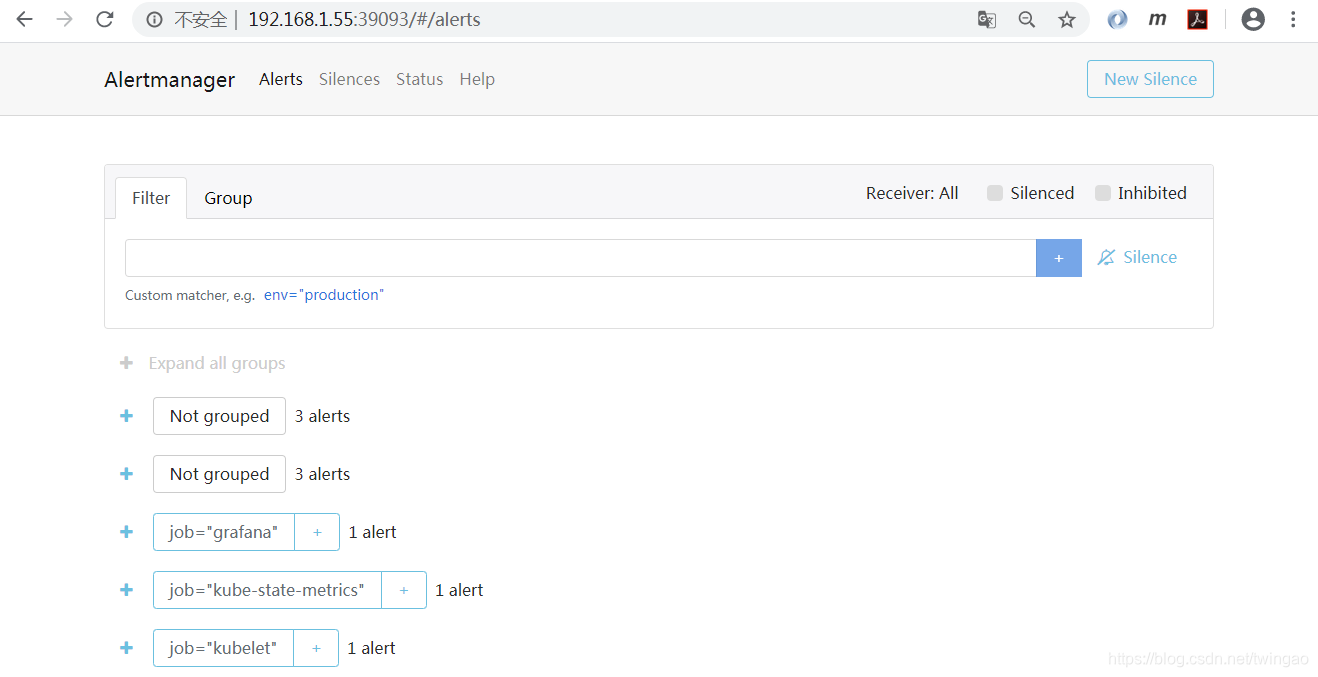Viewport: 1318px width, 677px height.
Task: Expand the job="kube-state-metrics" group
Action: tap(126, 590)
